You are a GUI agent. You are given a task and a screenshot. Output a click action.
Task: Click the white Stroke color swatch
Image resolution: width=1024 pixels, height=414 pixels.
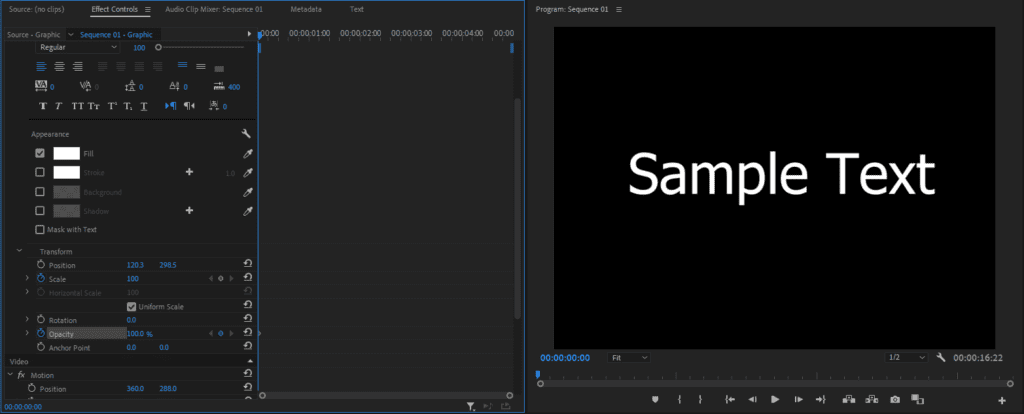[x=66, y=172]
